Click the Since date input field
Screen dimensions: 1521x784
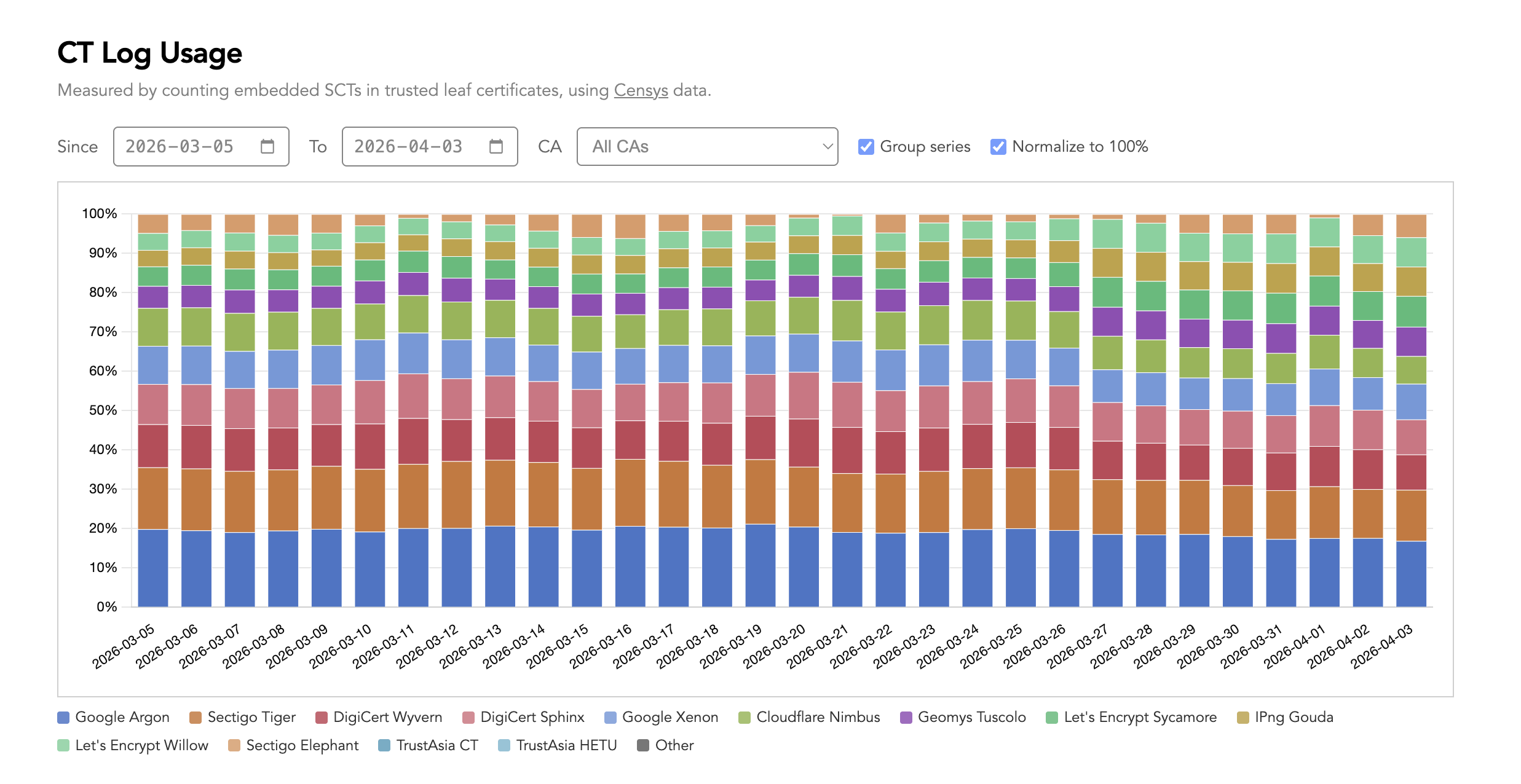click(180, 146)
